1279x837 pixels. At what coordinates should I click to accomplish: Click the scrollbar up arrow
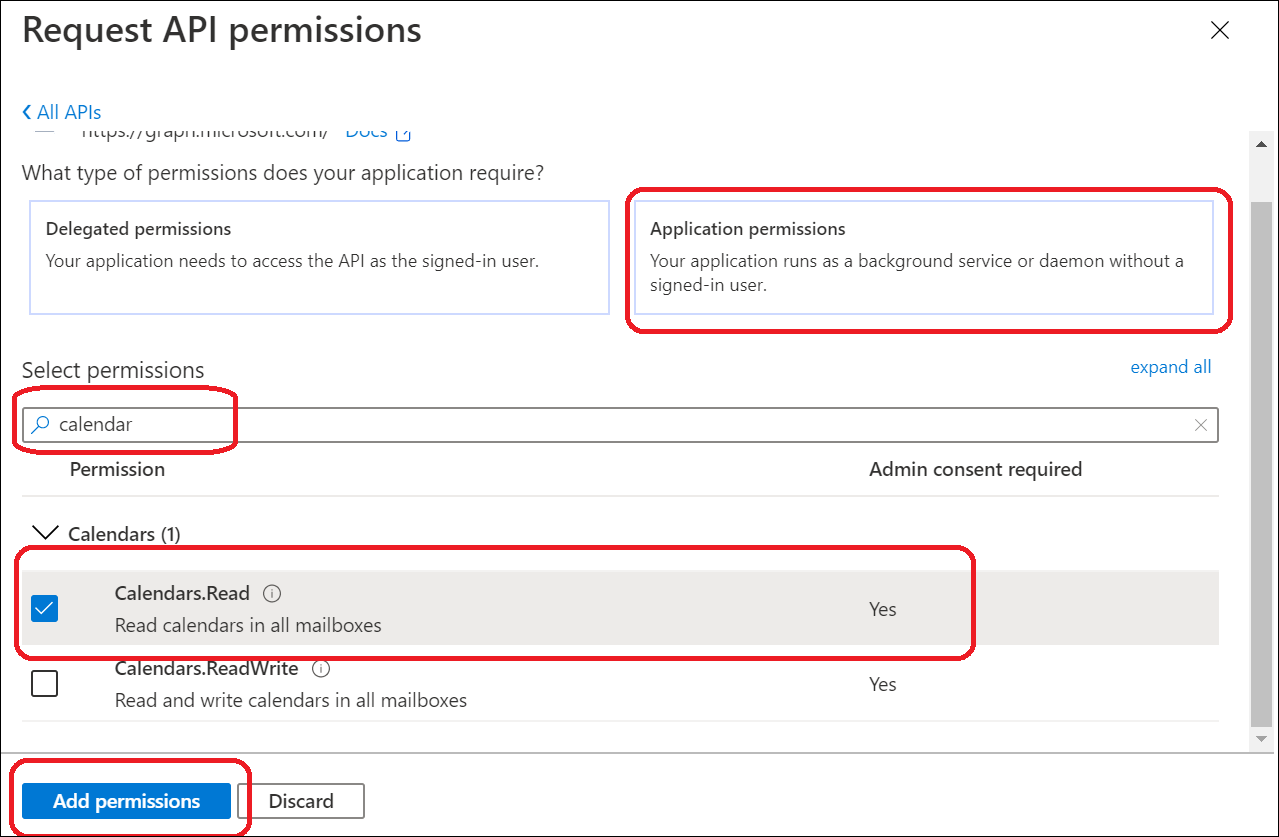click(1263, 144)
